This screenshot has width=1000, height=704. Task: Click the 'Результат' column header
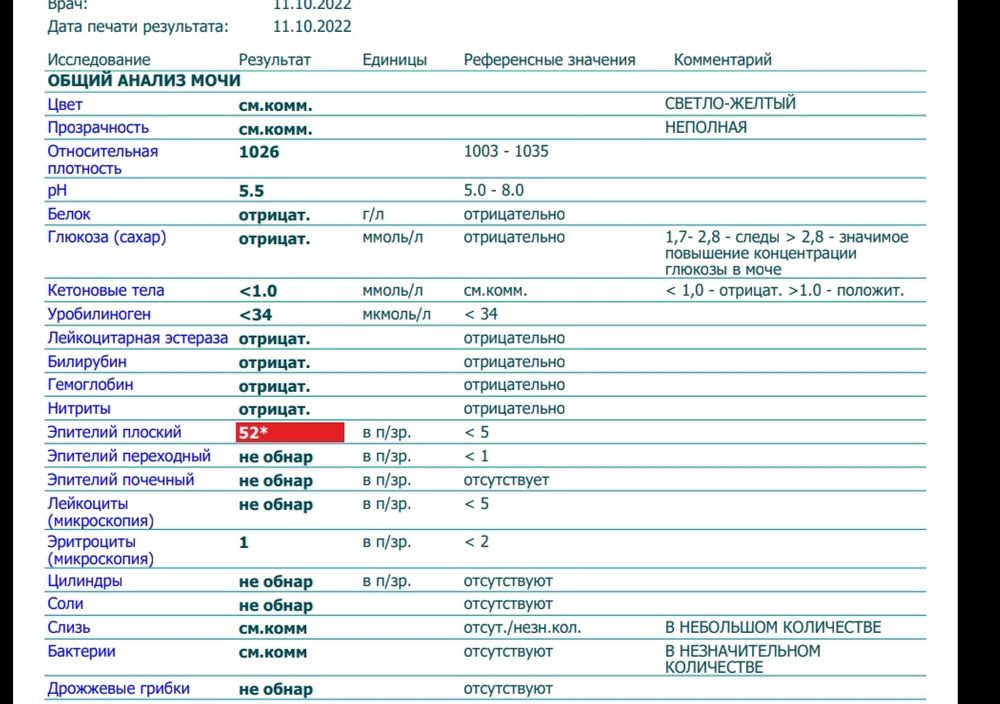(x=275, y=60)
